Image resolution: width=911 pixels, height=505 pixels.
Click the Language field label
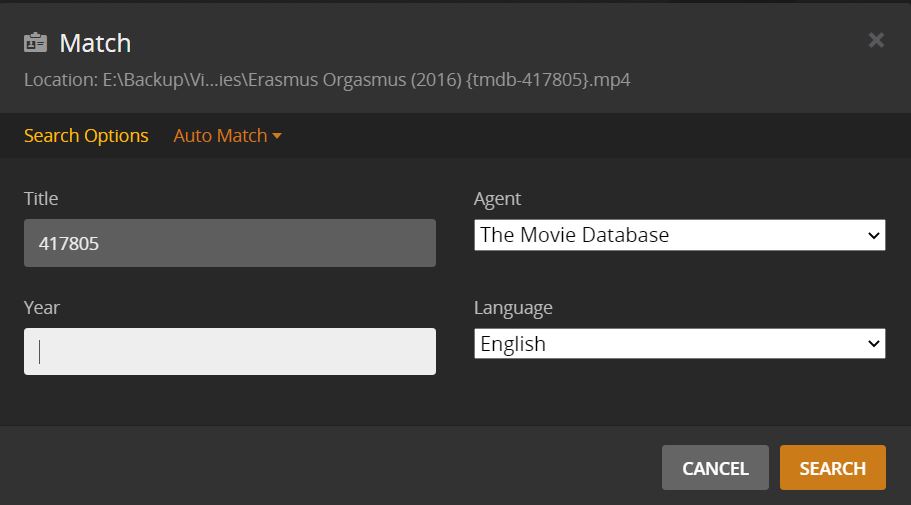(513, 308)
